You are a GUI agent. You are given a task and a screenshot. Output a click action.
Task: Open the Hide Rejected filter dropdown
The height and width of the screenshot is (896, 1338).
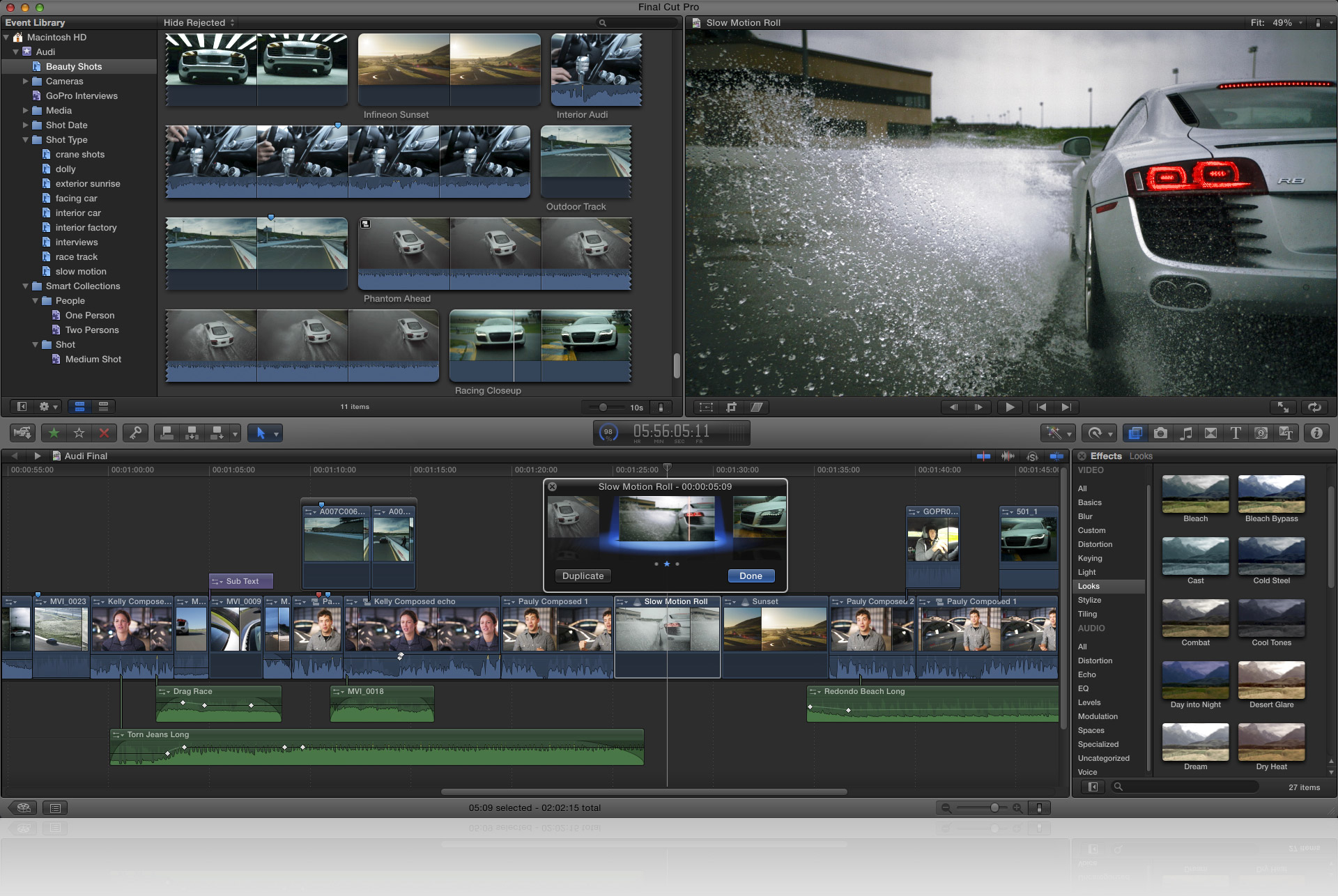tap(199, 22)
